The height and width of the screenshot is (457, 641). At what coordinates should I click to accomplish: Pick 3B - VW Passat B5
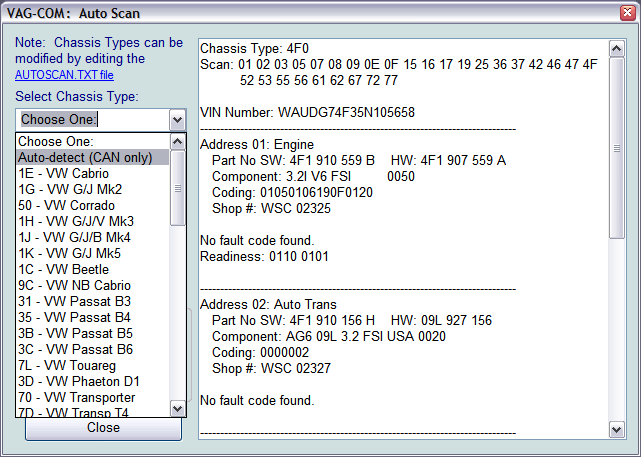click(93, 333)
